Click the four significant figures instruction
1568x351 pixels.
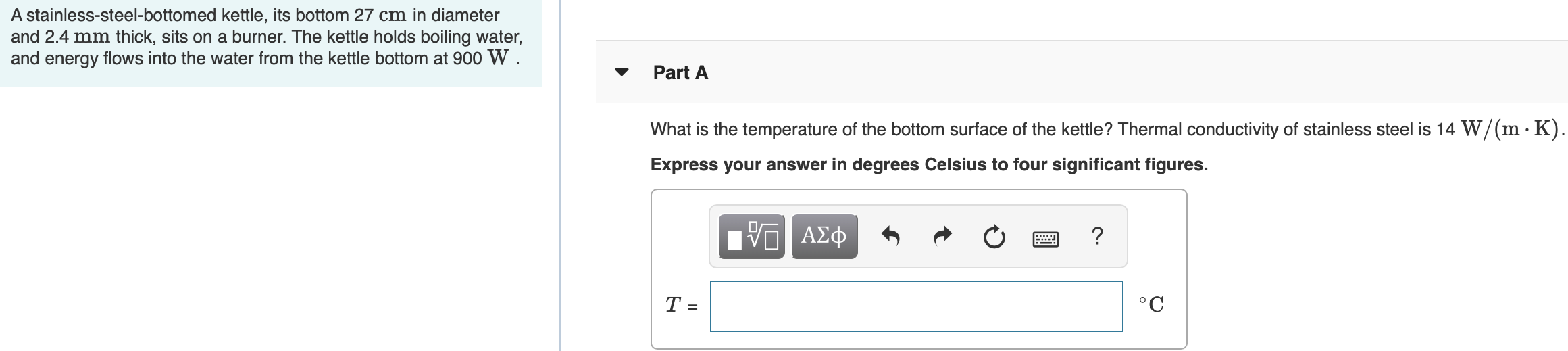pyautogui.click(x=929, y=164)
